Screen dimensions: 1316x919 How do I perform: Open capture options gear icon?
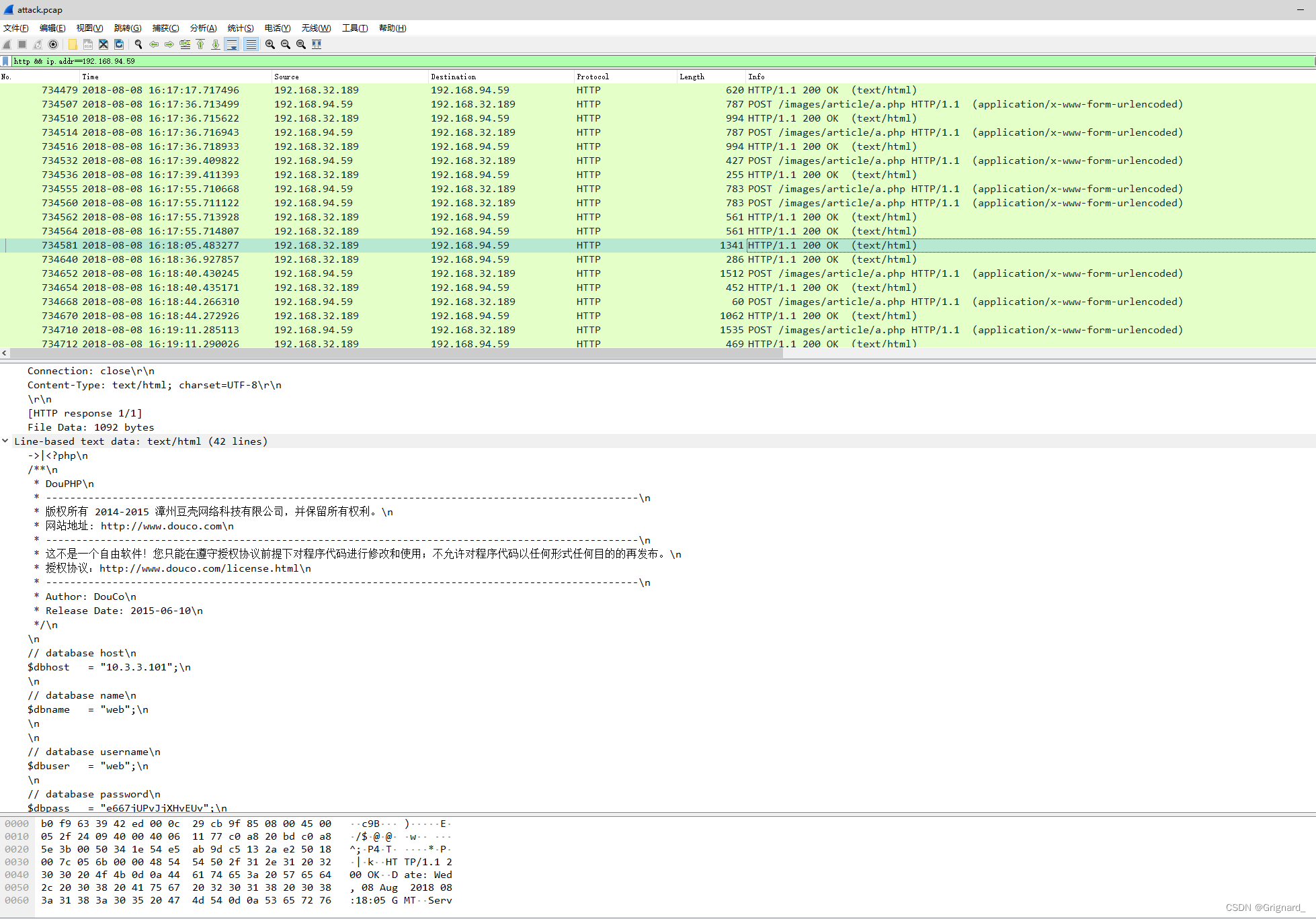pyautogui.click(x=53, y=44)
